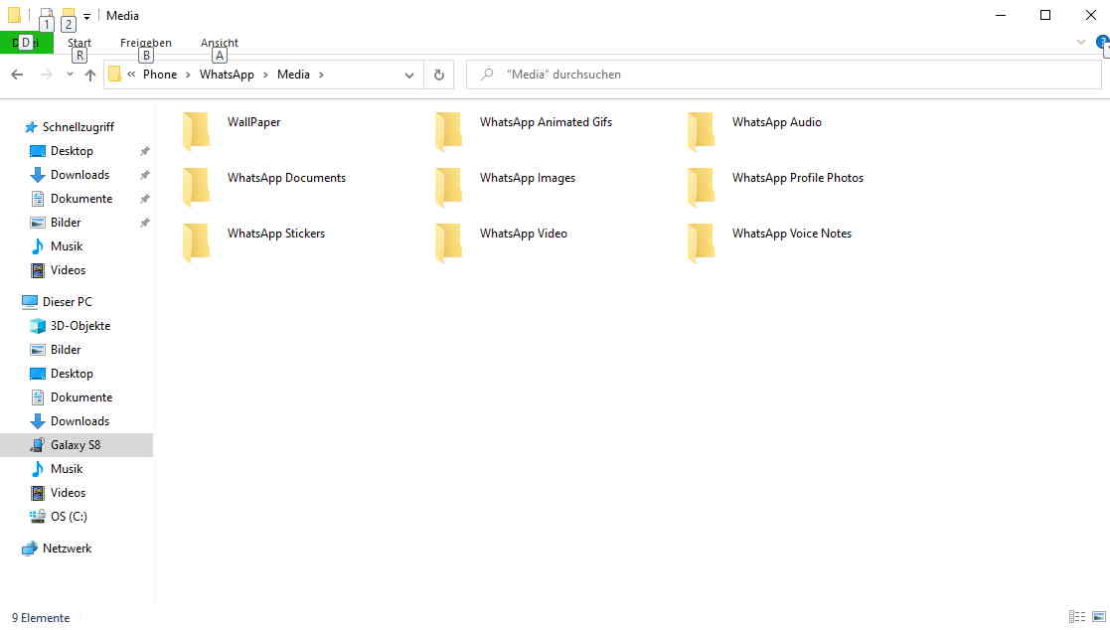Expand subfolders chevron after WhatsApp
This screenshot has width=1110, height=630.
pyautogui.click(x=265, y=74)
